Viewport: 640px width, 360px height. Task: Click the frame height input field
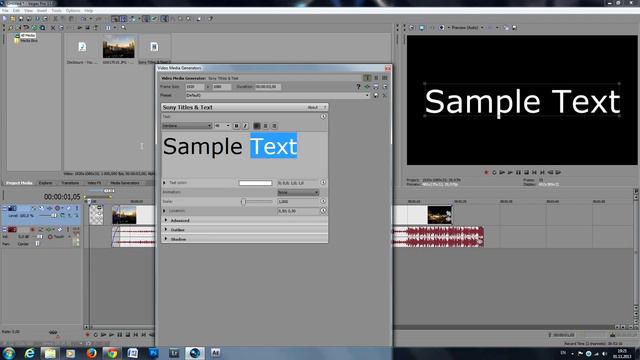[x=222, y=87]
